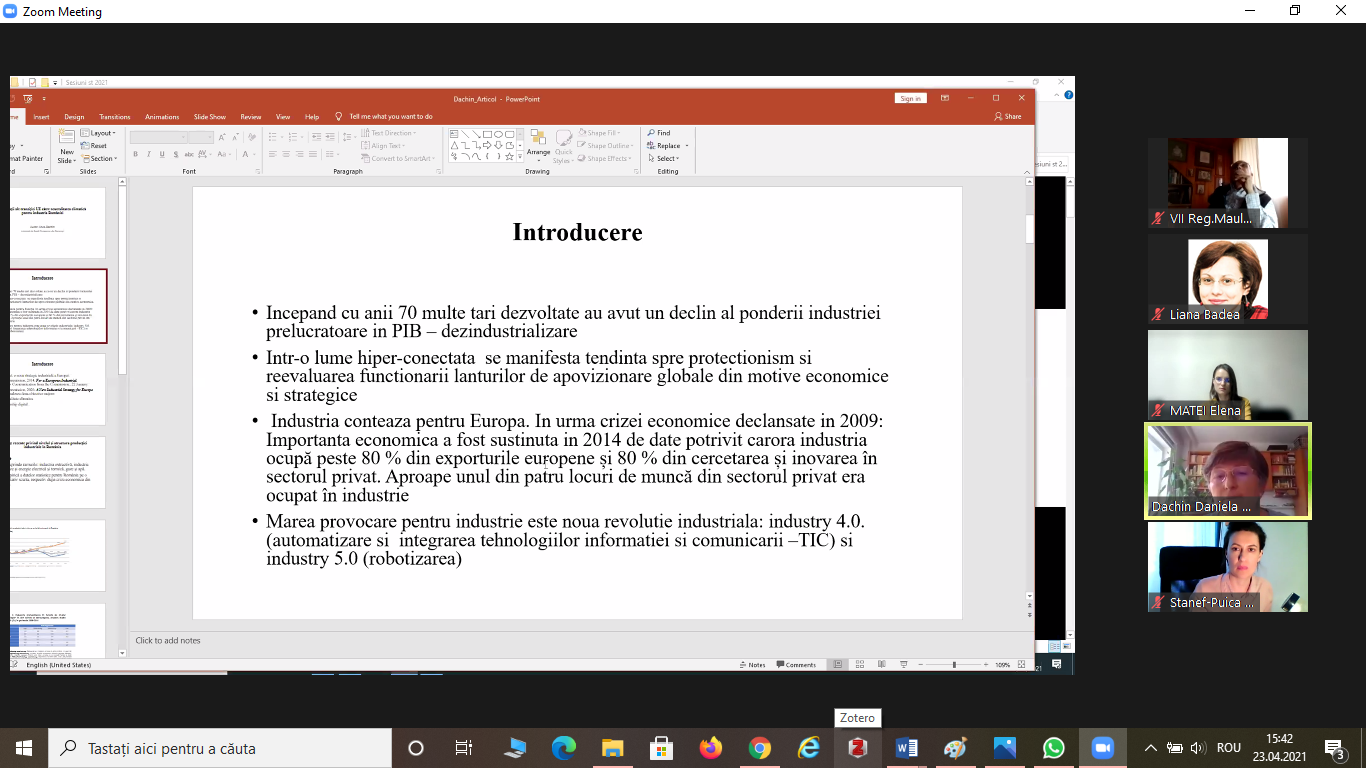Click the bullets list icon
The image size is (1366, 768).
coord(274,137)
